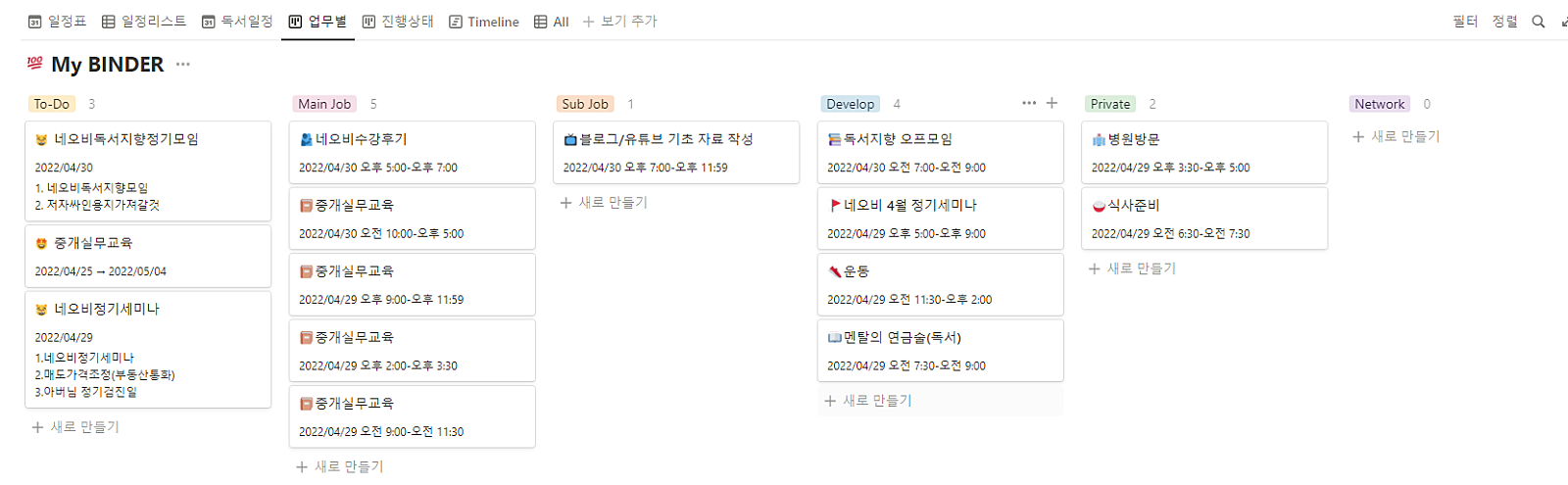Open the 정렬 sort dropdown
Image resolution: width=1568 pixels, height=485 pixels.
[x=1504, y=22]
